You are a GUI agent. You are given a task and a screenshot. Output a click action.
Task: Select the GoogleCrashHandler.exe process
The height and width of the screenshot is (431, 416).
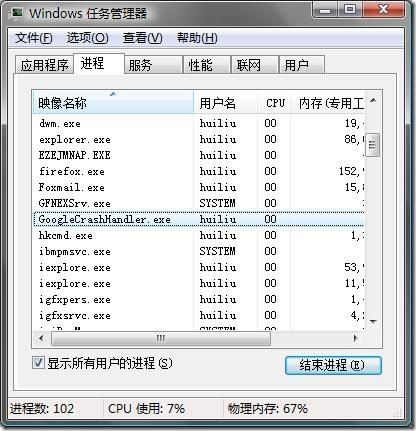[199, 220]
